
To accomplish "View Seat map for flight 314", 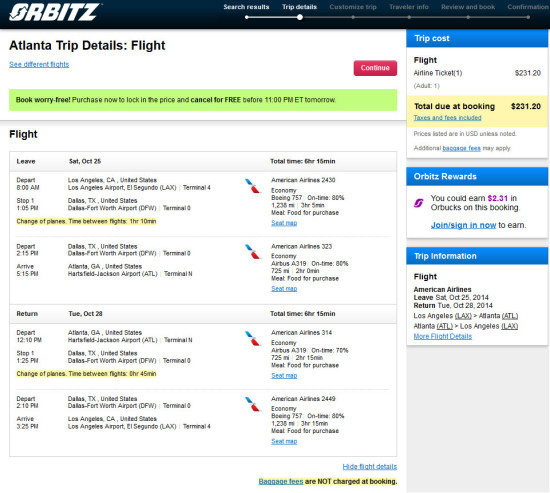I will (284, 375).
